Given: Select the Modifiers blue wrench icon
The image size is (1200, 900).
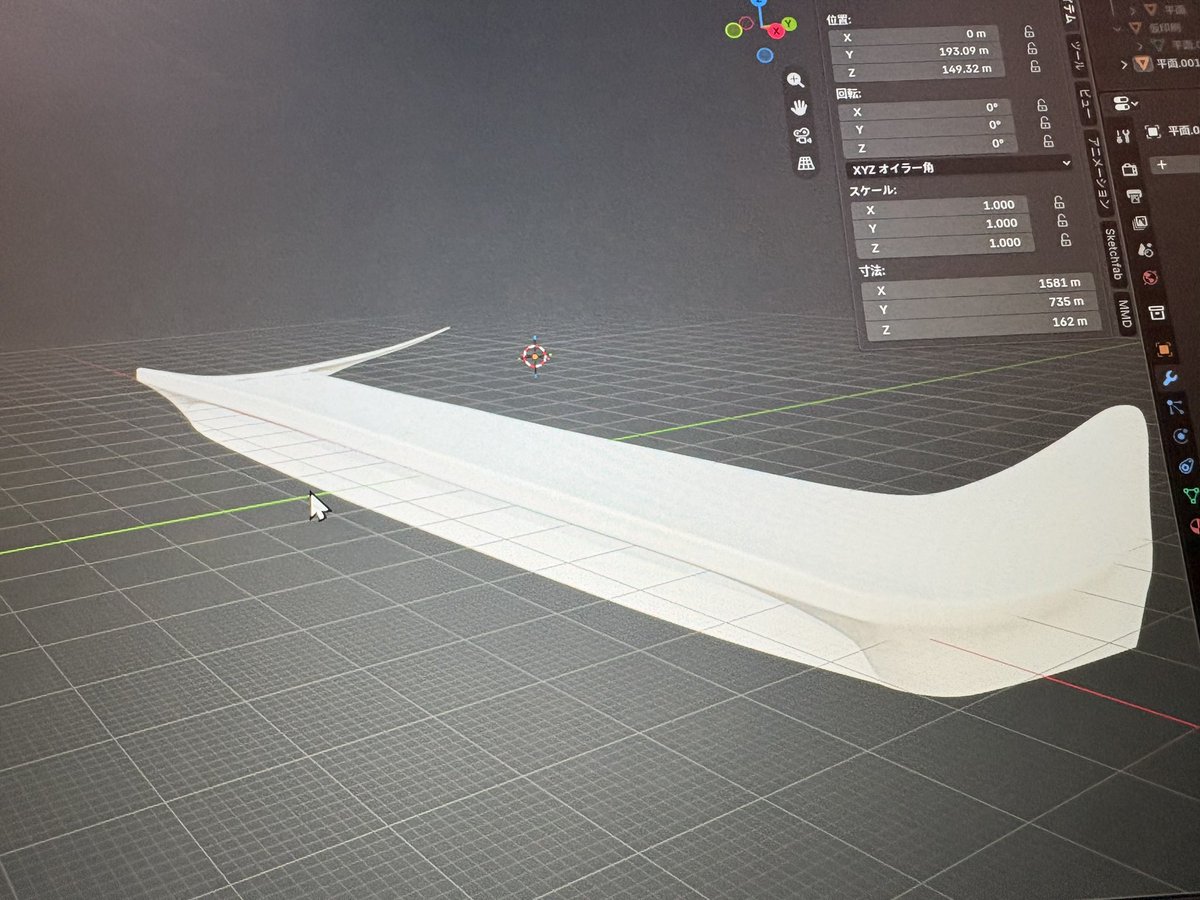Looking at the screenshot, I should tap(1171, 378).
